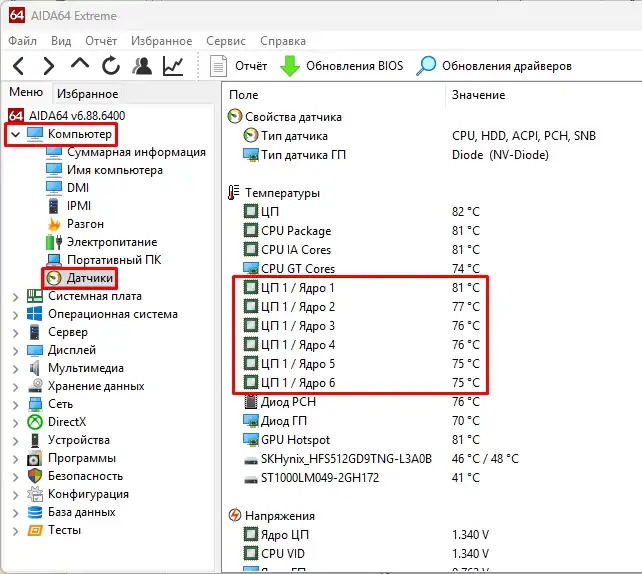
Task: Click the Отчёт report page icon in toolbar
Action: click(218, 66)
